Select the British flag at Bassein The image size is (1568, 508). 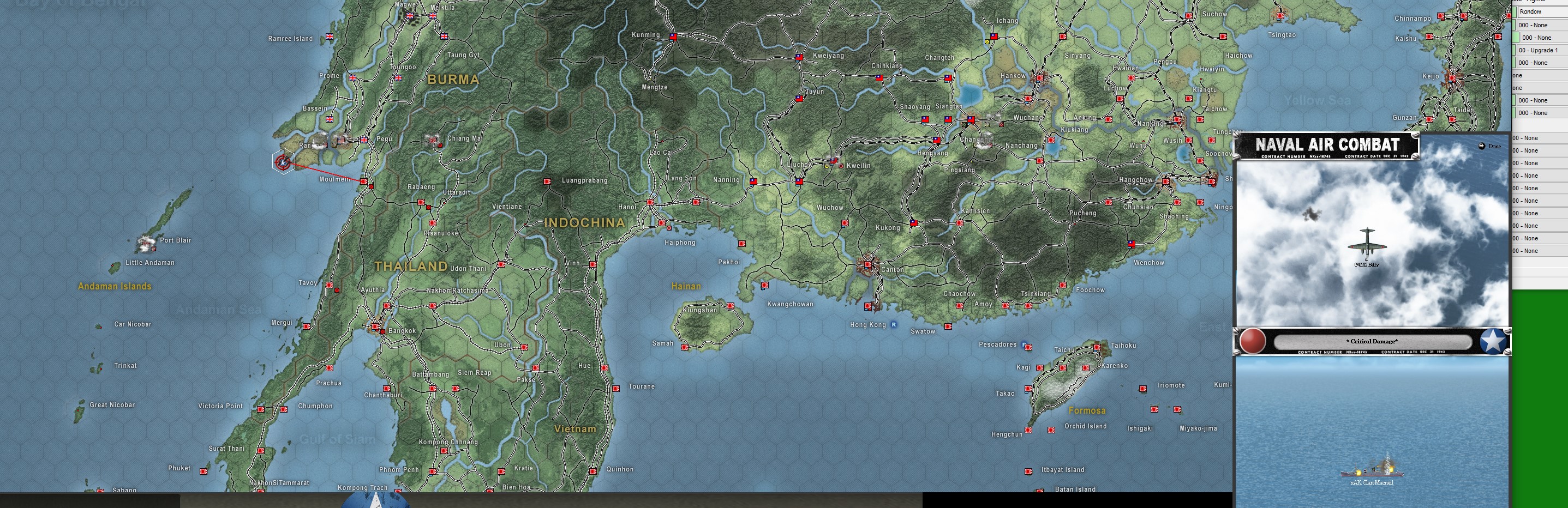tap(330, 120)
